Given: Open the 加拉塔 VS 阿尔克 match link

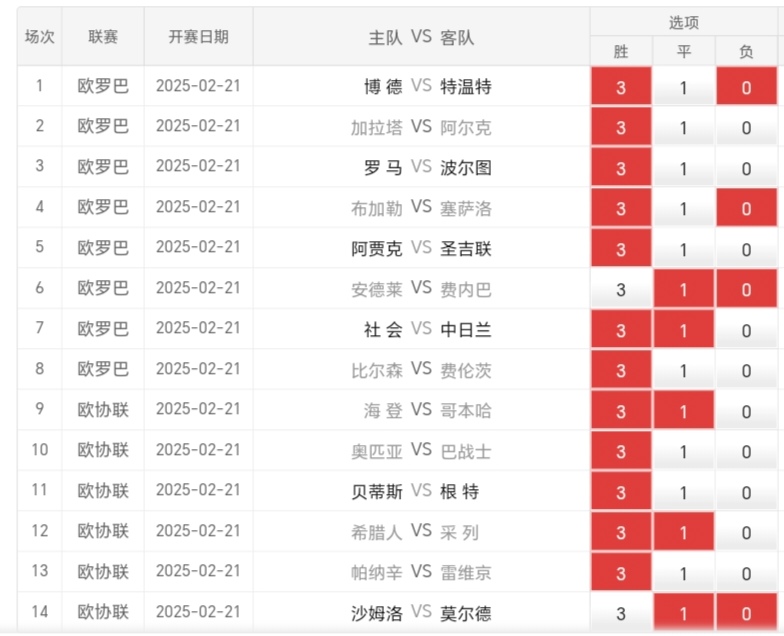Looking at the screenshot, I should (421, 127).
